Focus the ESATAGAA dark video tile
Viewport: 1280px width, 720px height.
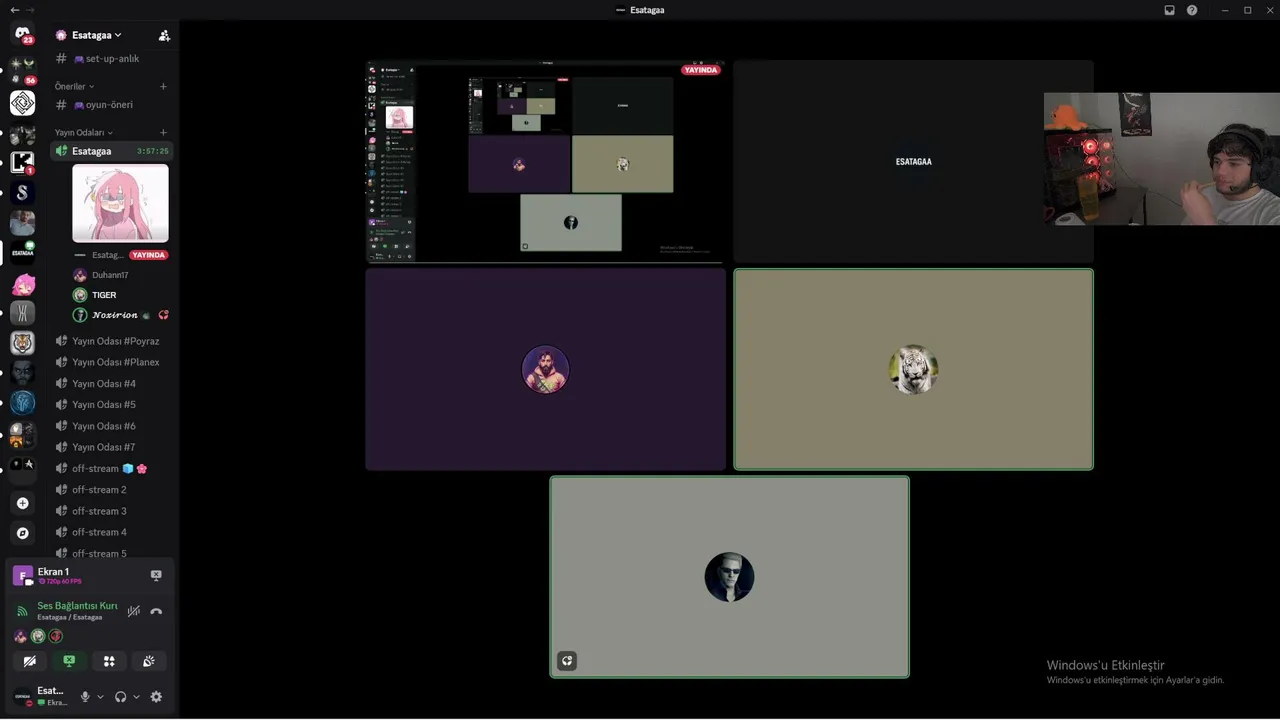click(913, 161)
